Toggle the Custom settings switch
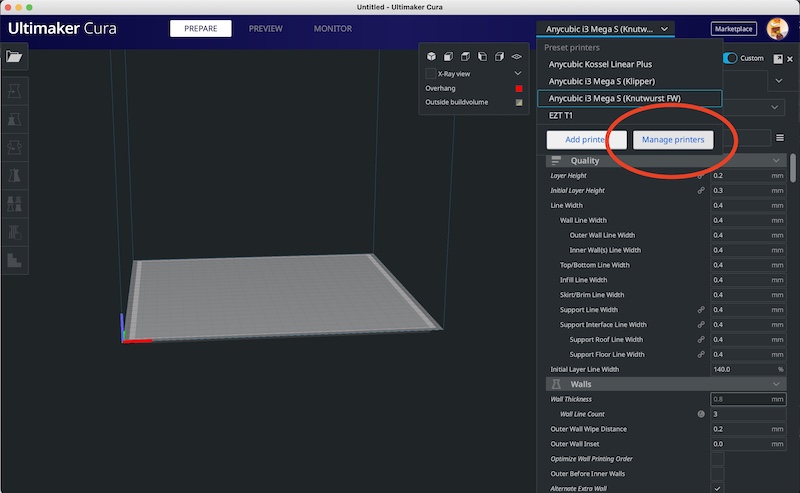This screenshot has height=493, width=800. [x=730, y=58]
